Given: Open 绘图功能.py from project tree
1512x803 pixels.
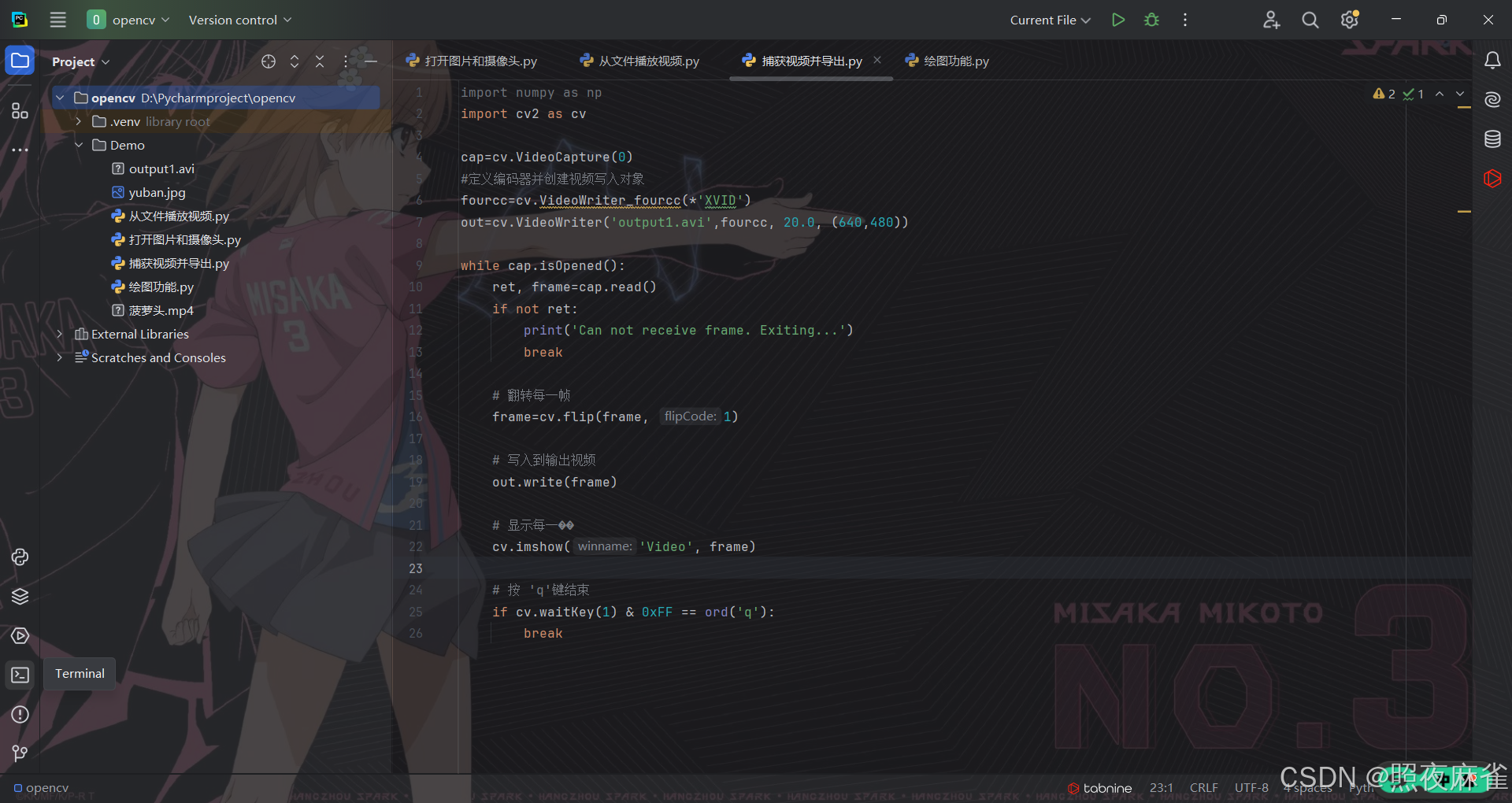Looking at the screenshot, I should (161, 287).
